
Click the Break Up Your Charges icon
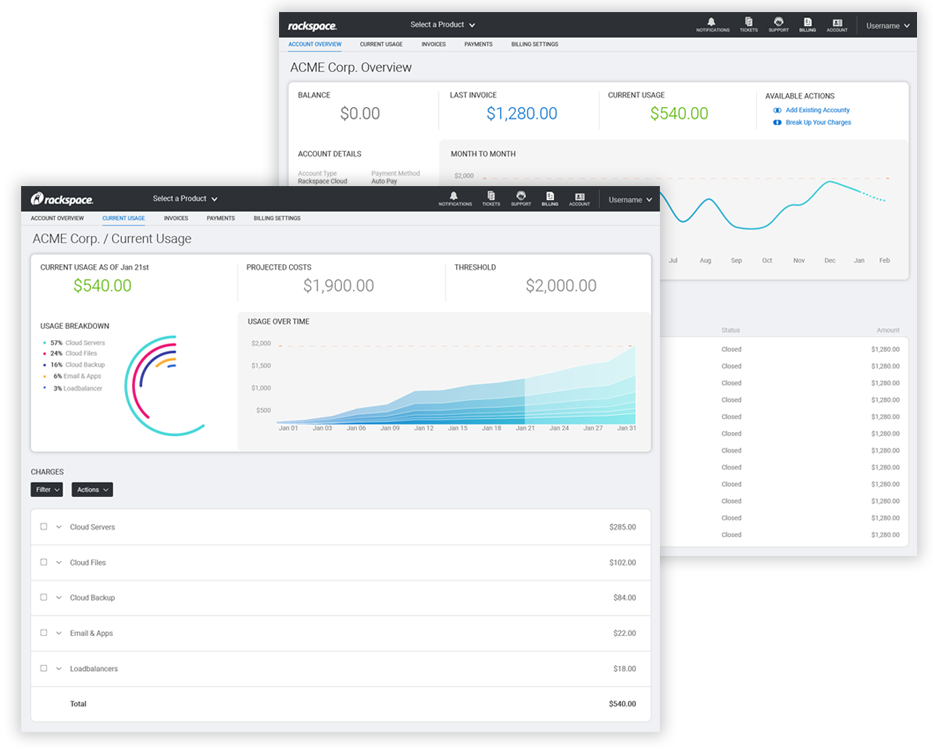click(777, 123)
